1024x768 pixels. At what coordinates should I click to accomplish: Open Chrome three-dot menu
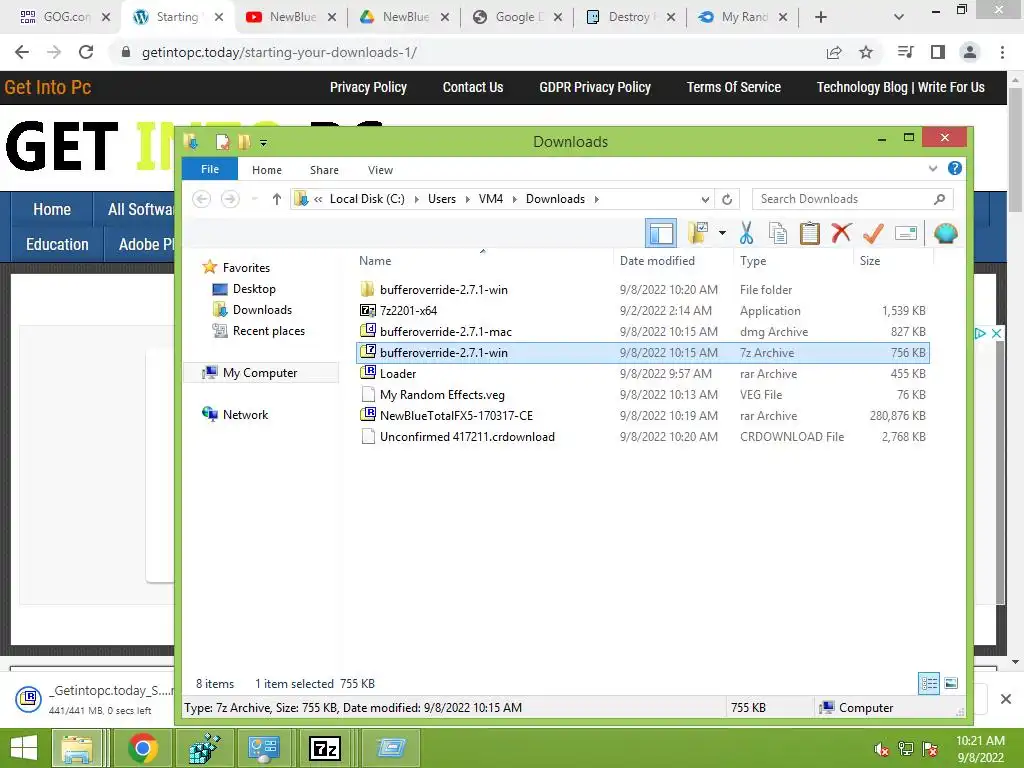point(1002,52)
